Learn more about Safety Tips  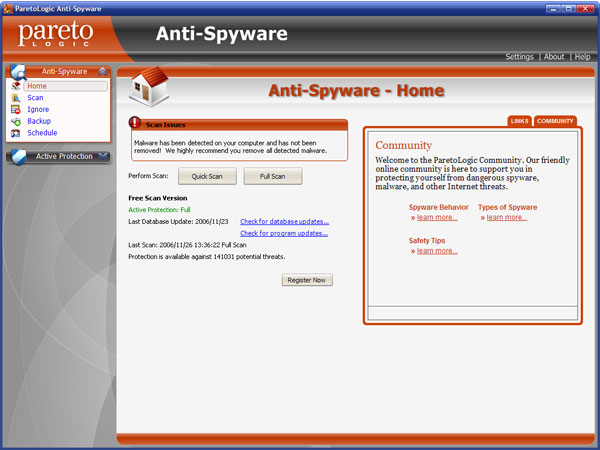click(437, 251)
